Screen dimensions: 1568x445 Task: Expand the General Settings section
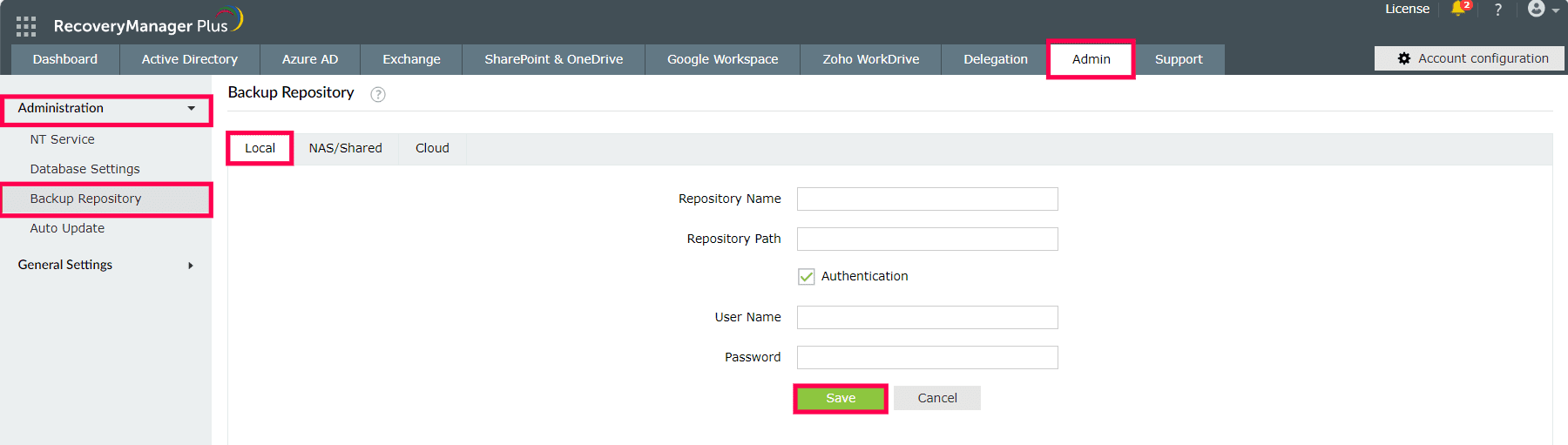[x=105, y=265]
